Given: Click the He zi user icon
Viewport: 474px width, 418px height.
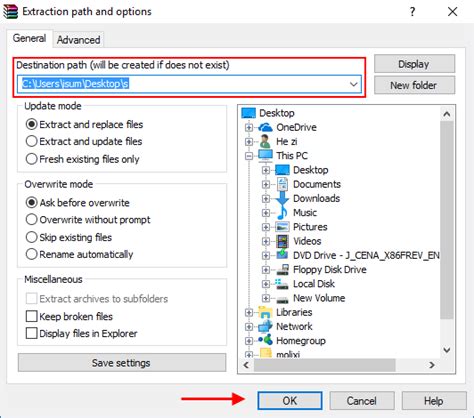Looking at the screenshot, I should tap(265, 142).
